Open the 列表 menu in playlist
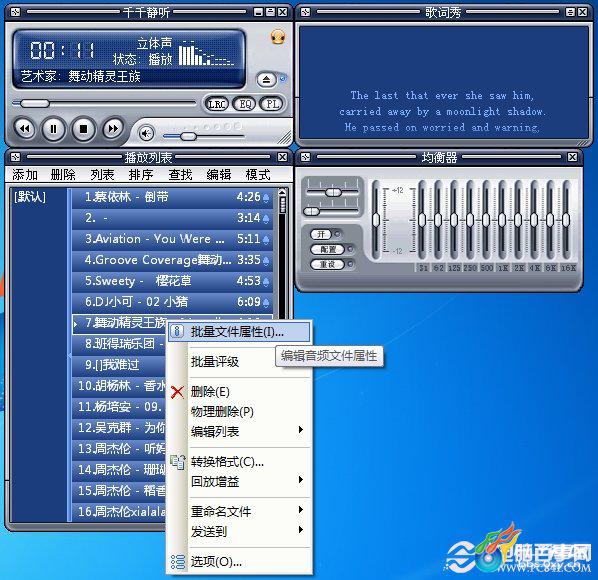 102,175
